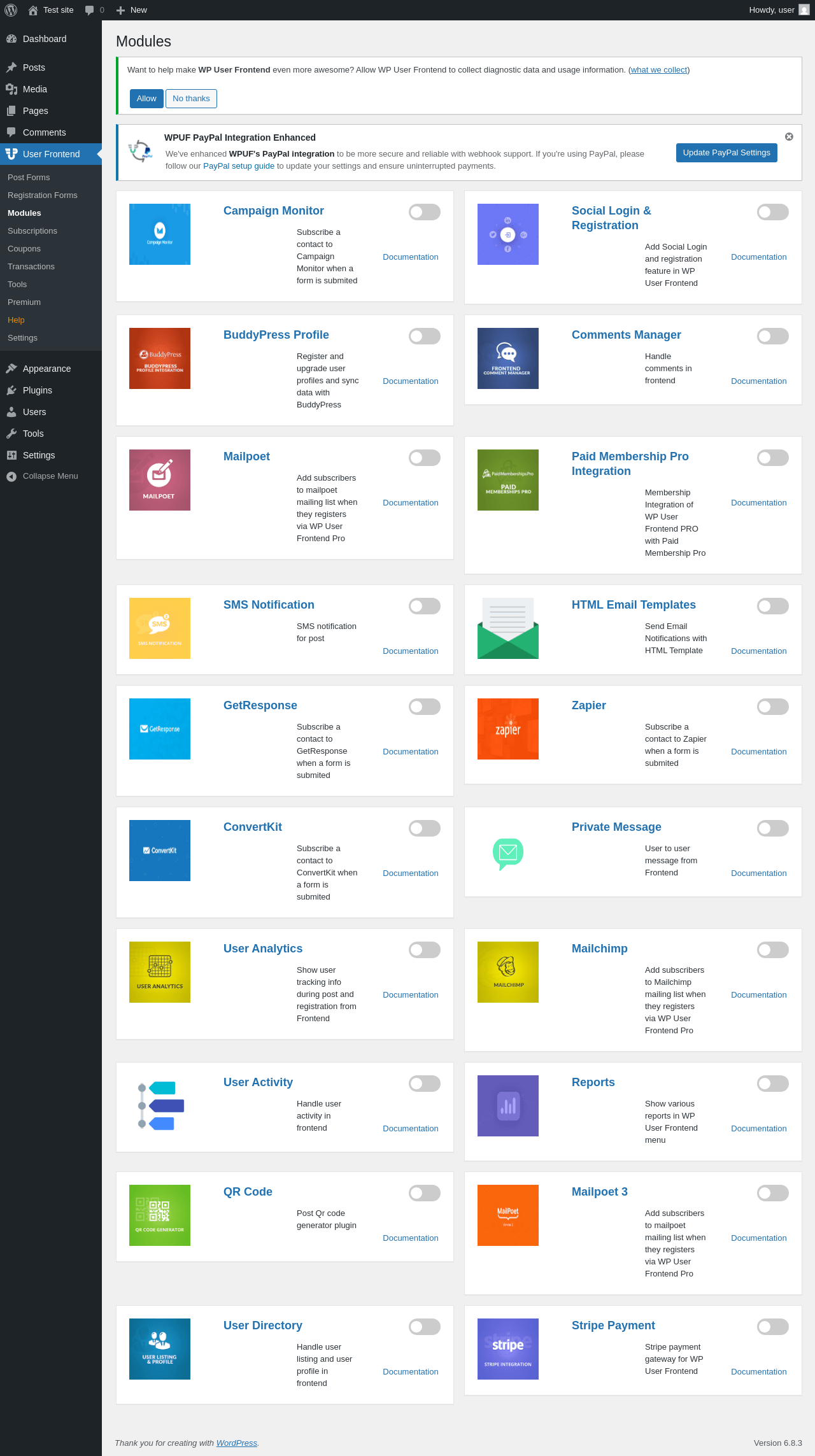The image size is (815, 1456).
Task: Click the Dashboard gauge icon
Action: (x=11, y=39)
